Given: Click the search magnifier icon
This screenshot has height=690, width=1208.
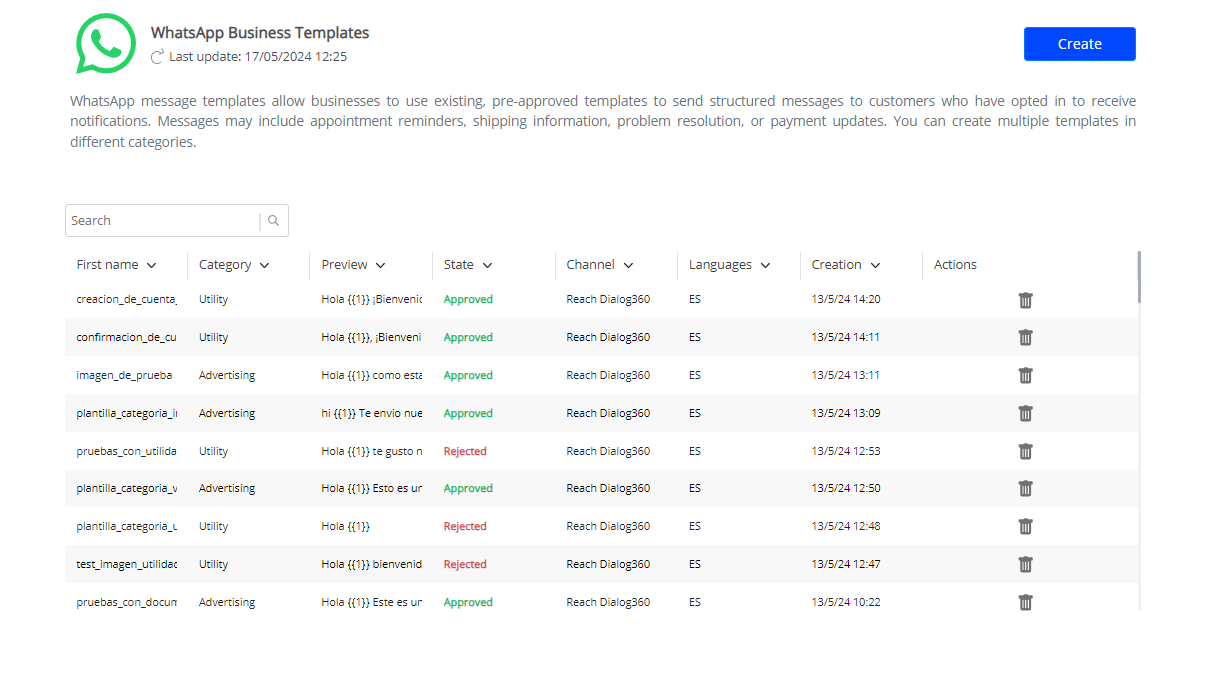Looking at the screenshot, I should pos(274,221).
